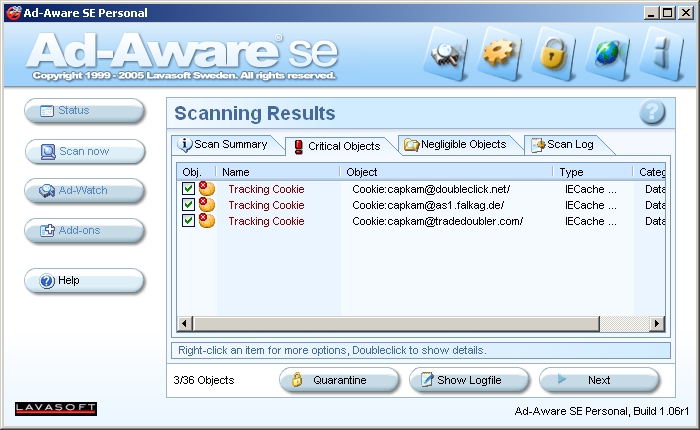Minimize the Ad-Aware window
The width and height of the screenshot is (700, 430).
click(651, 13)
